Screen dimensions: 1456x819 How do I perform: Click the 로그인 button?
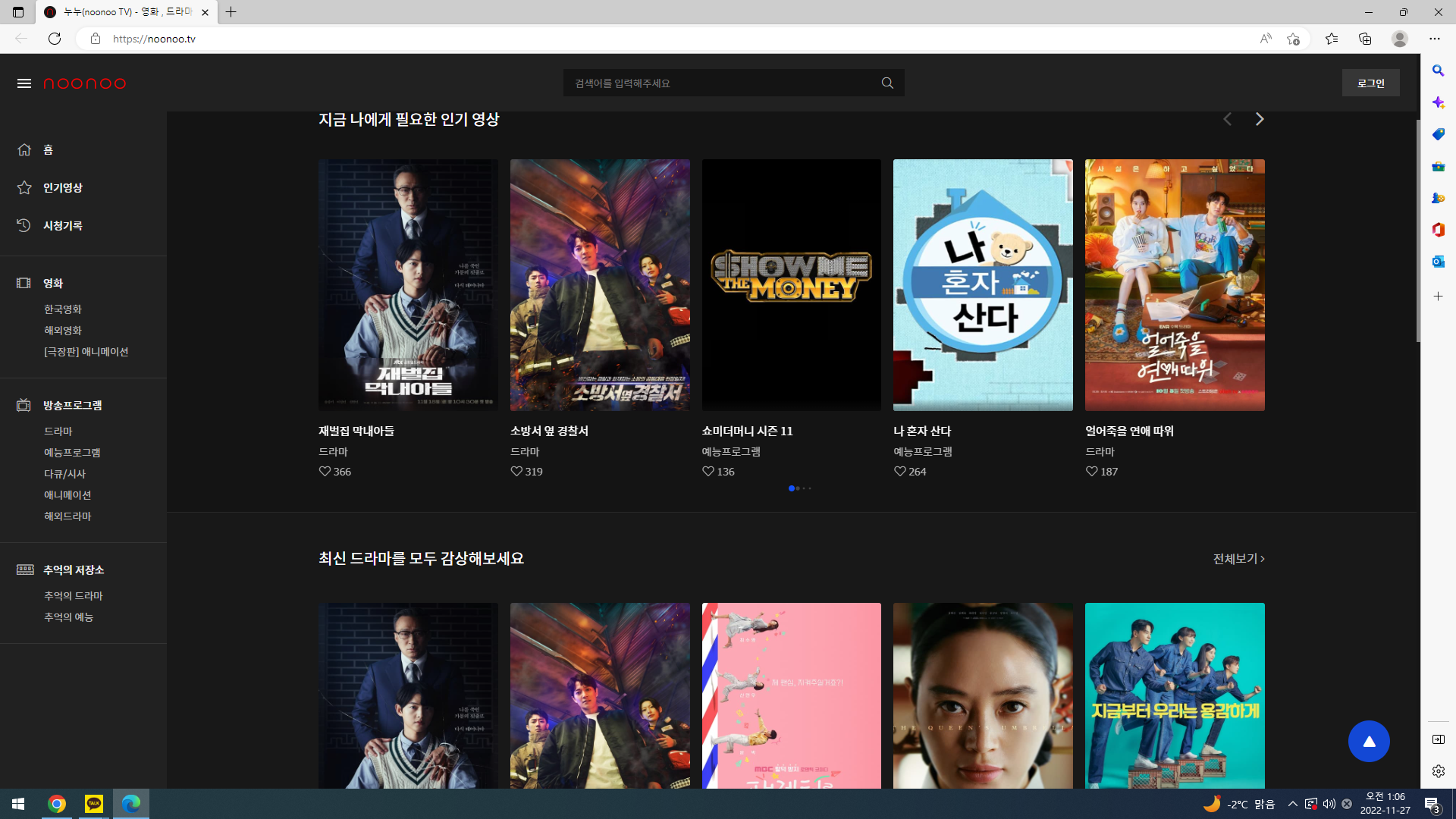(x=1371, y=83)
